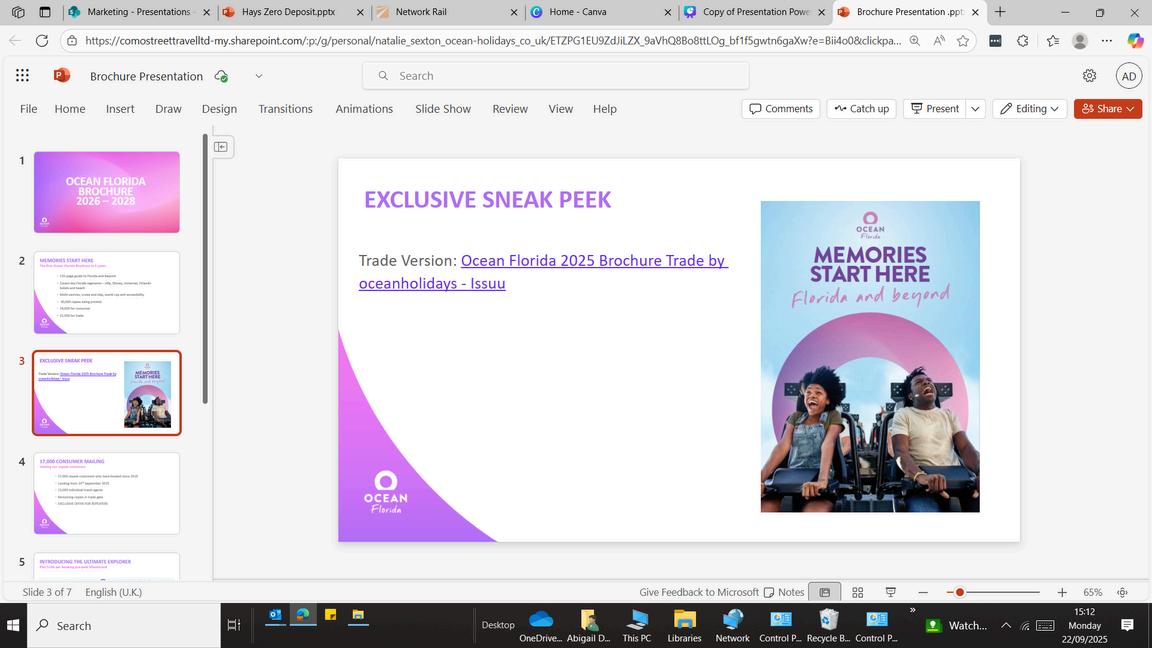This screenshot has height=648, width=1152.
Task: Open the Office app launcher grid
Action: [x=23, y=75]
